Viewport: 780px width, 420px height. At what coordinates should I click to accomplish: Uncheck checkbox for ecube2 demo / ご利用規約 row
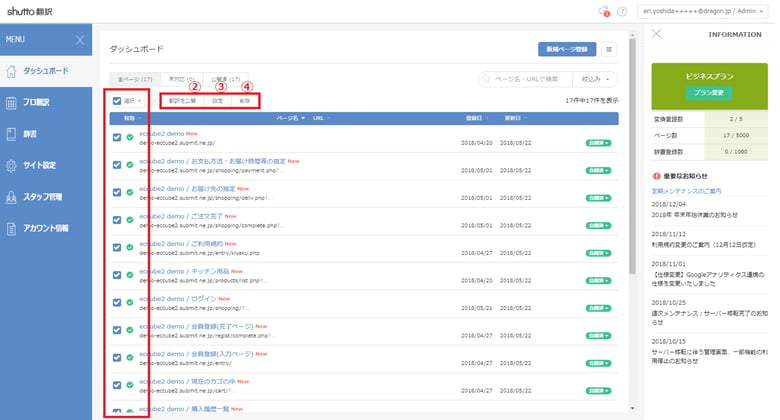click(x=117, y=247)
